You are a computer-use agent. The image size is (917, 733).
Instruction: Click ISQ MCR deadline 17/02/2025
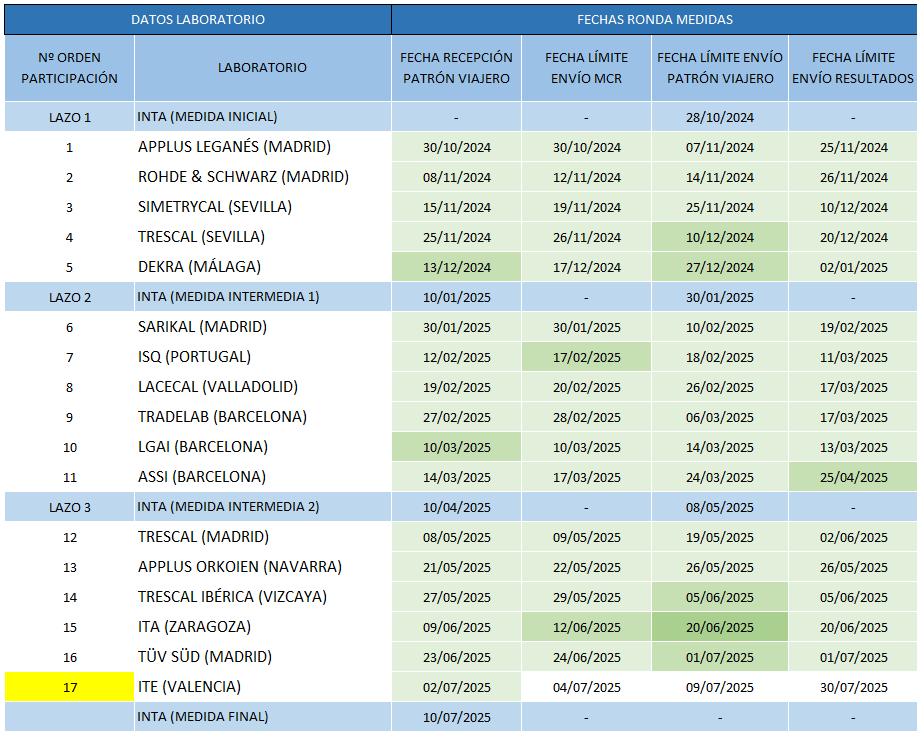pos(586,357)
